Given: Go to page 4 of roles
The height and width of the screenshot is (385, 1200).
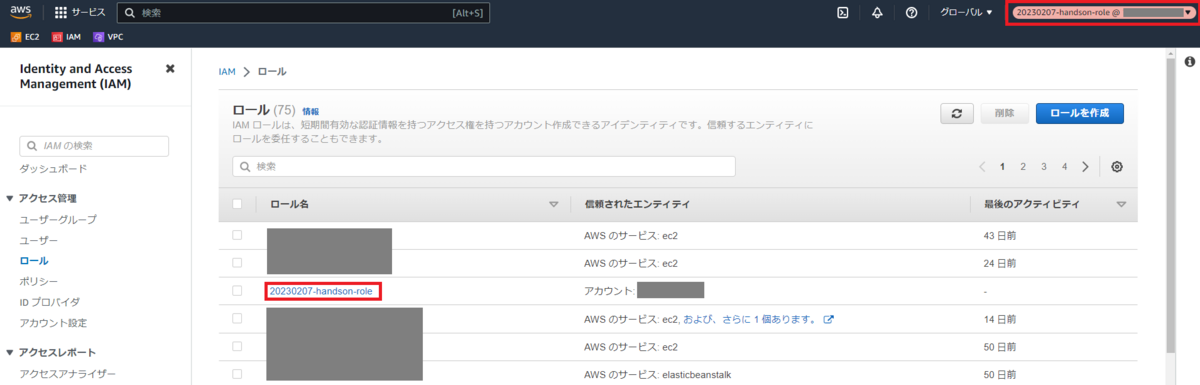Looking at the screenshot, I should 1064,166.
